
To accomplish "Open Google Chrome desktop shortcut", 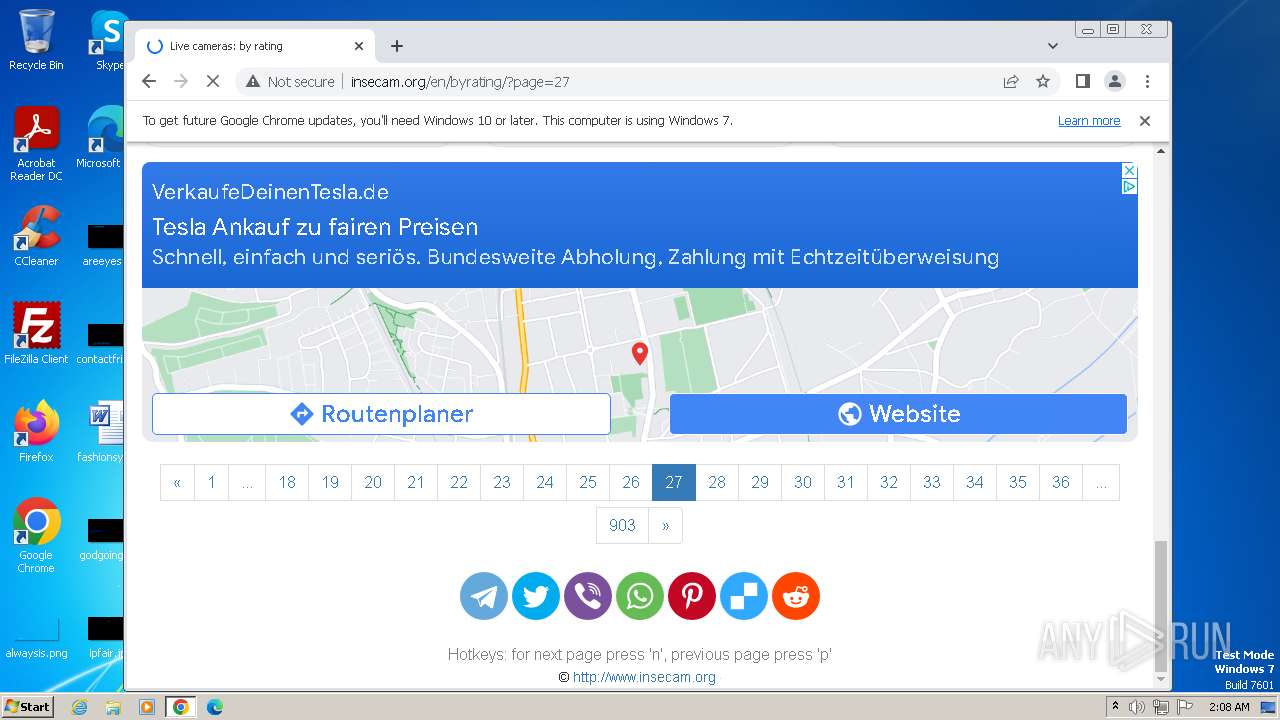I will [x=36, y=535].
